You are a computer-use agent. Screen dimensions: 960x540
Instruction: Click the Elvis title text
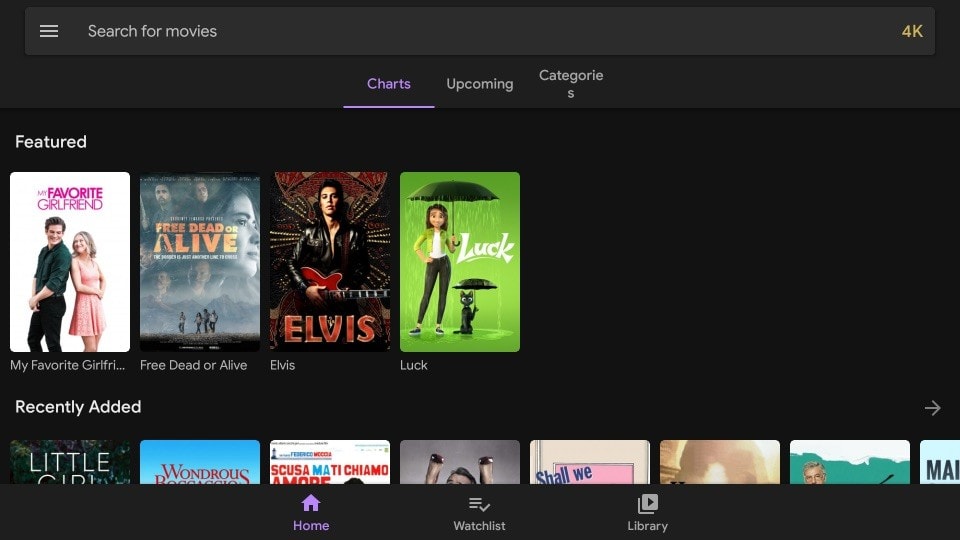pos(282,365)
